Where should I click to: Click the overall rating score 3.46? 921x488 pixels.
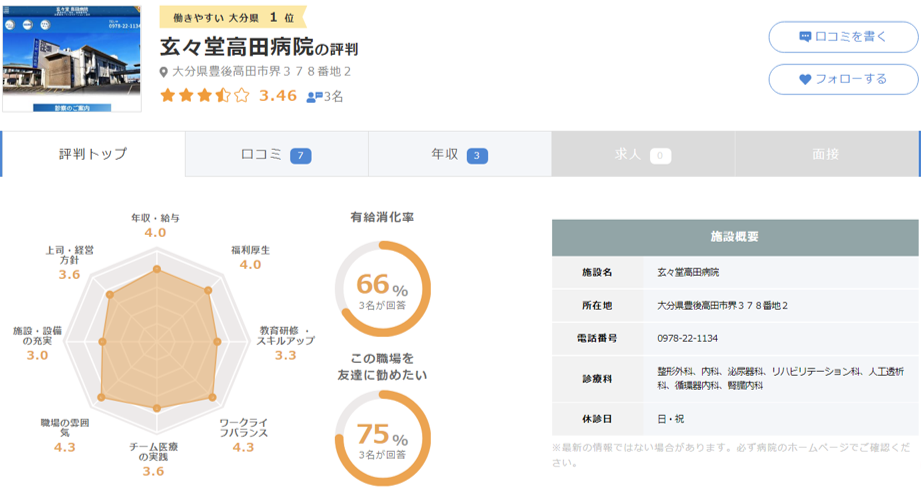tap(278, 96)
